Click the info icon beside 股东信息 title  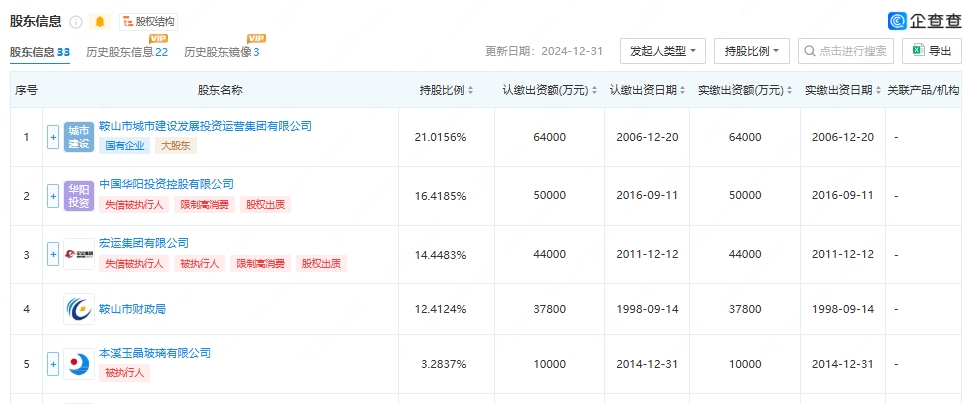[x=76, y=22]
